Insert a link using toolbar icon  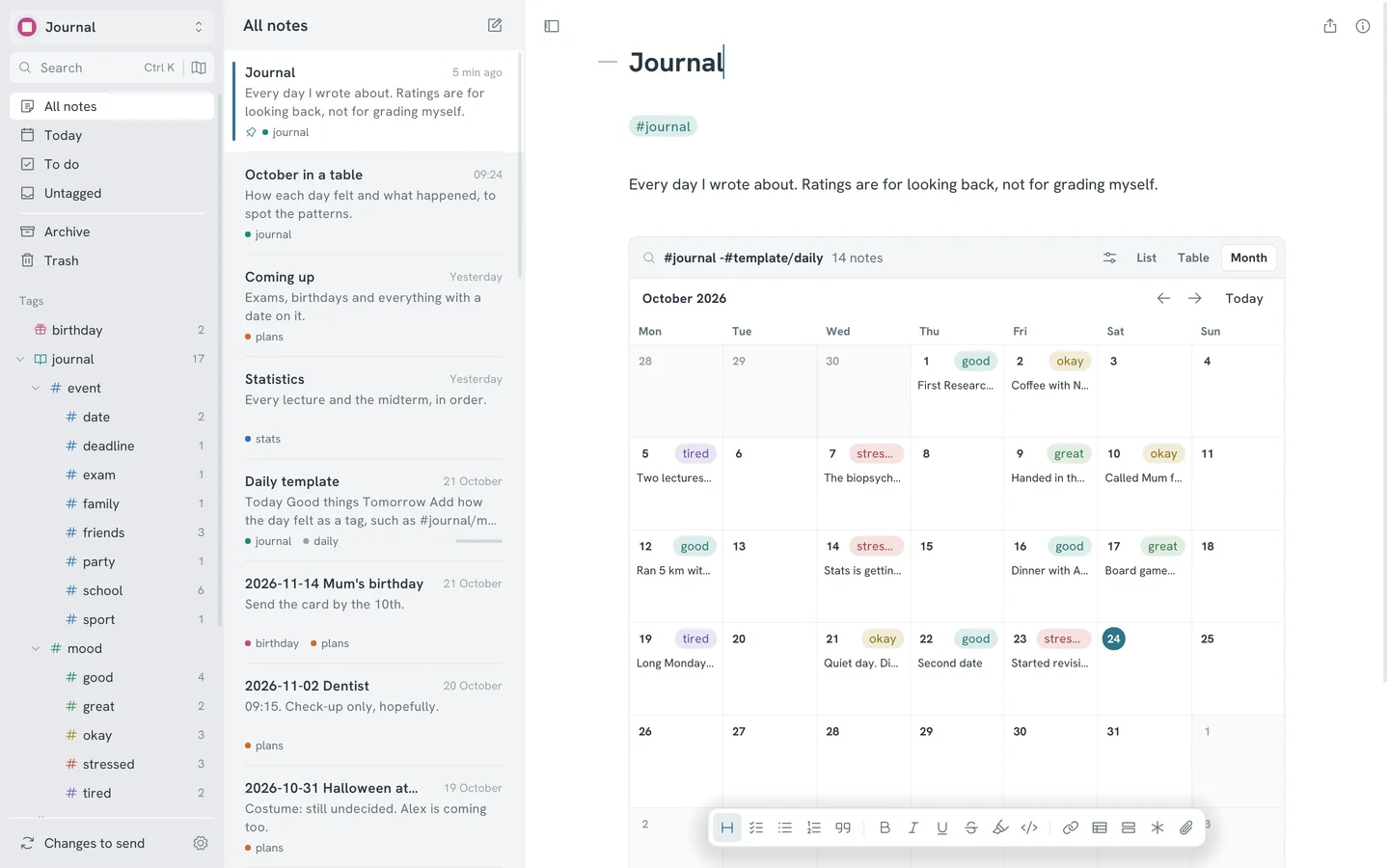point(1071,827)
